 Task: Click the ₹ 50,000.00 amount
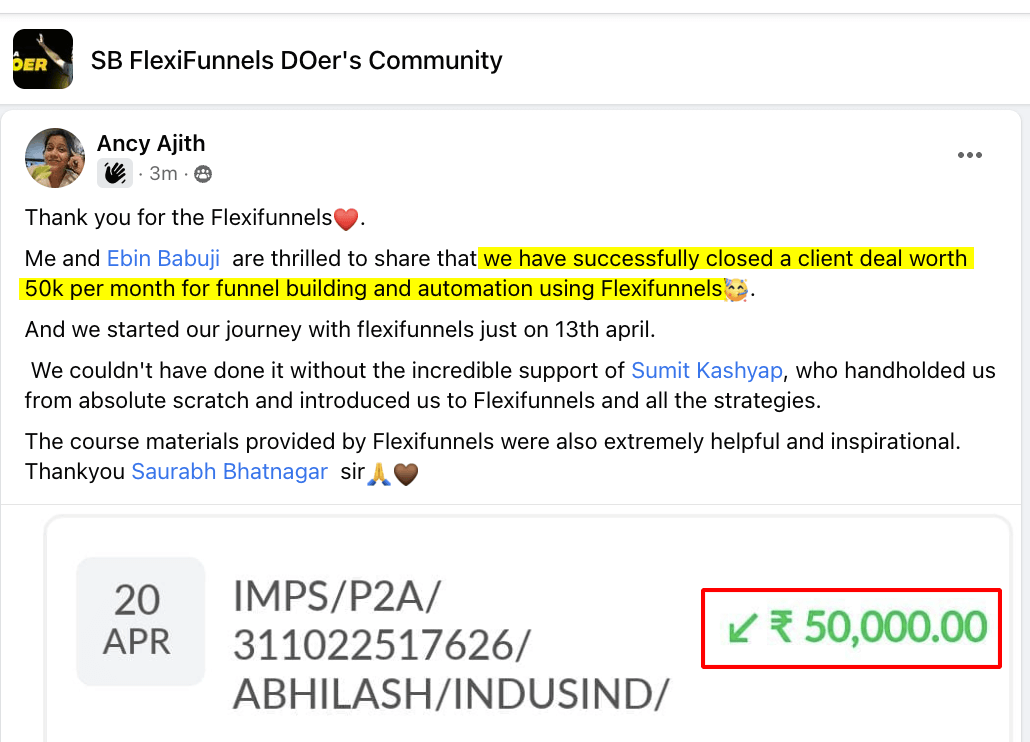[x=877, y=628]
